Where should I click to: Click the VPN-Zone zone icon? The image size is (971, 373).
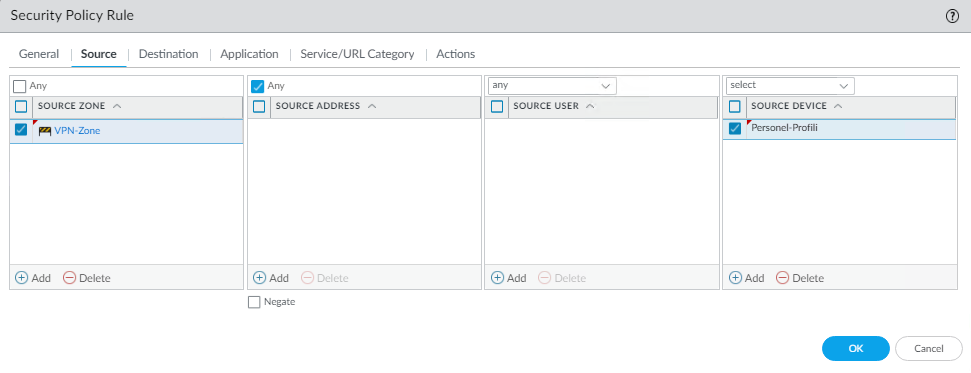(45, 131)
